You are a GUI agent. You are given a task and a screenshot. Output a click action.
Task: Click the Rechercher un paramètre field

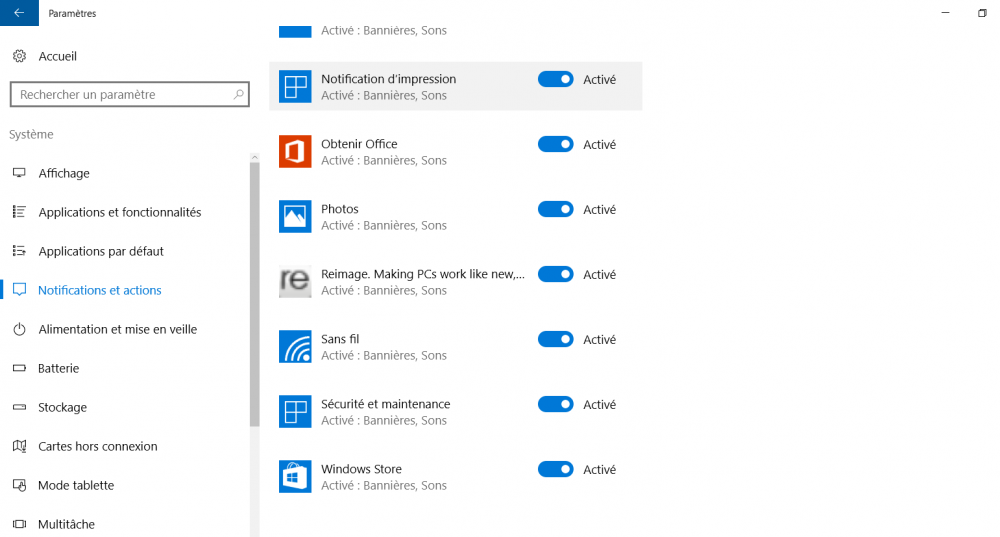tap(129, 94)
